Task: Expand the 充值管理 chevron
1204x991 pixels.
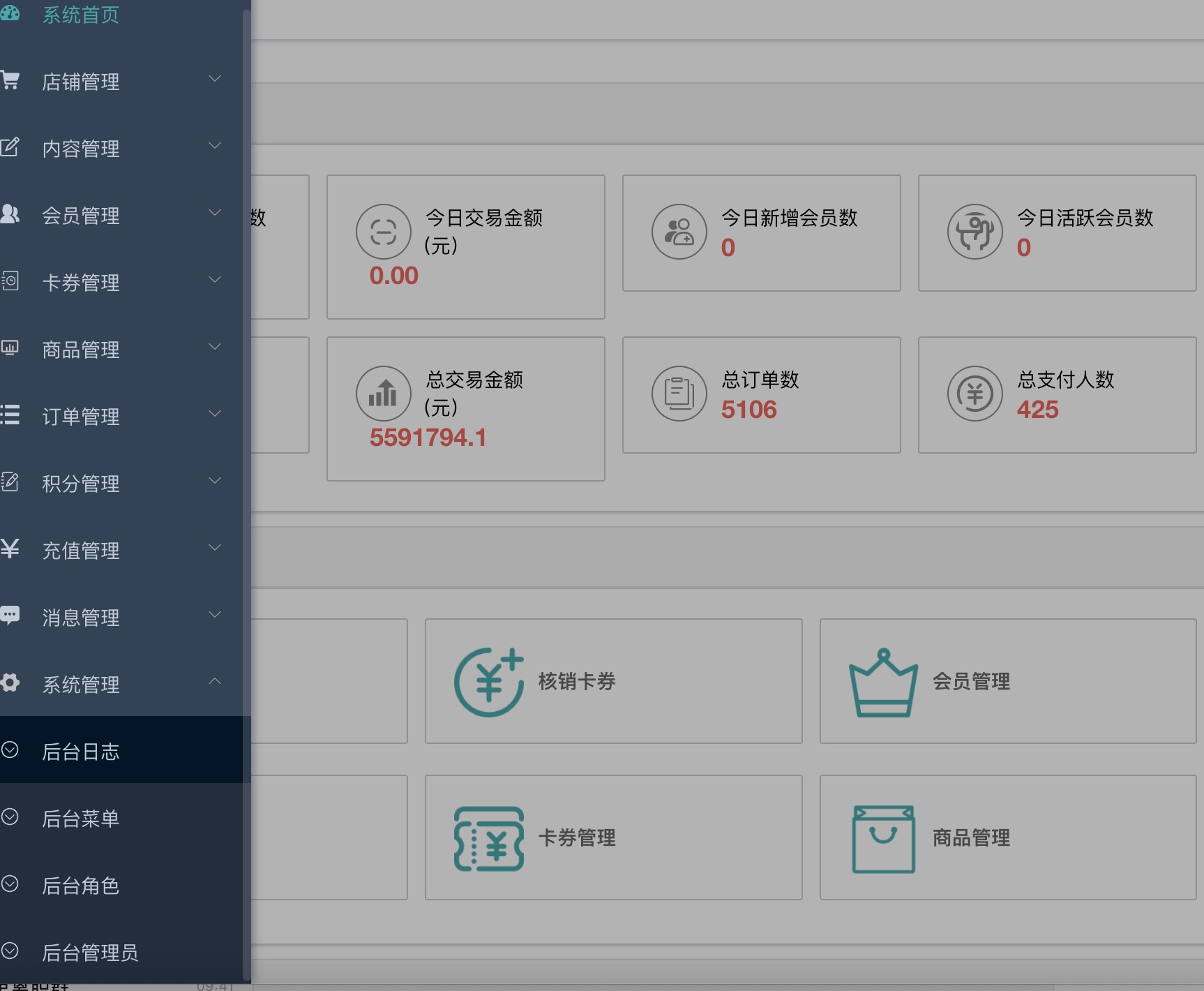Action: [215, 548]
